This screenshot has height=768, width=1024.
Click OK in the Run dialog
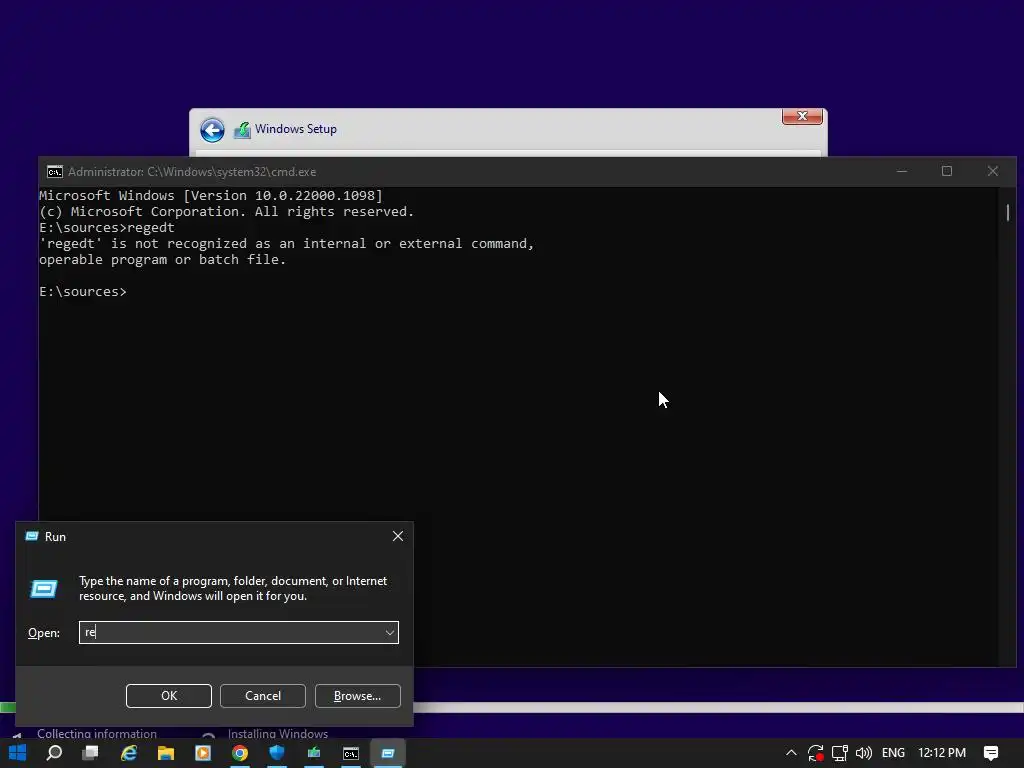[x=168, y=696]
